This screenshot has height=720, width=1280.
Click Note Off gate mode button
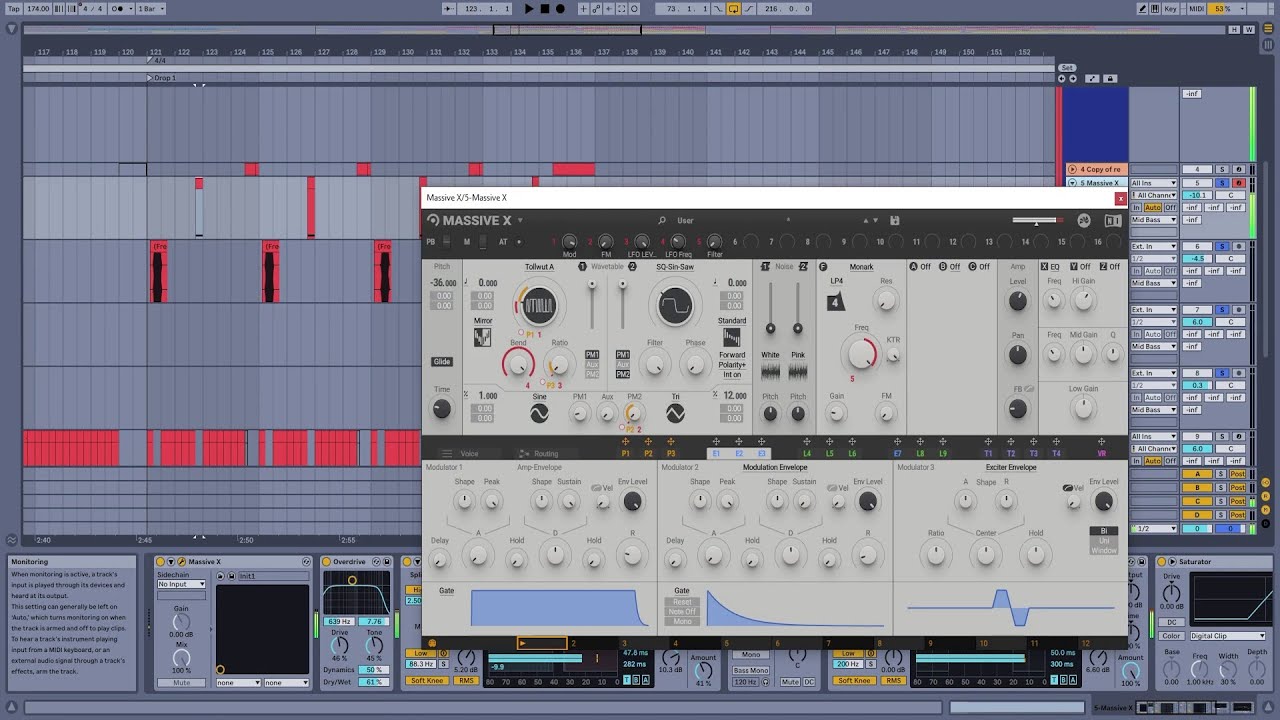(683, 612)
